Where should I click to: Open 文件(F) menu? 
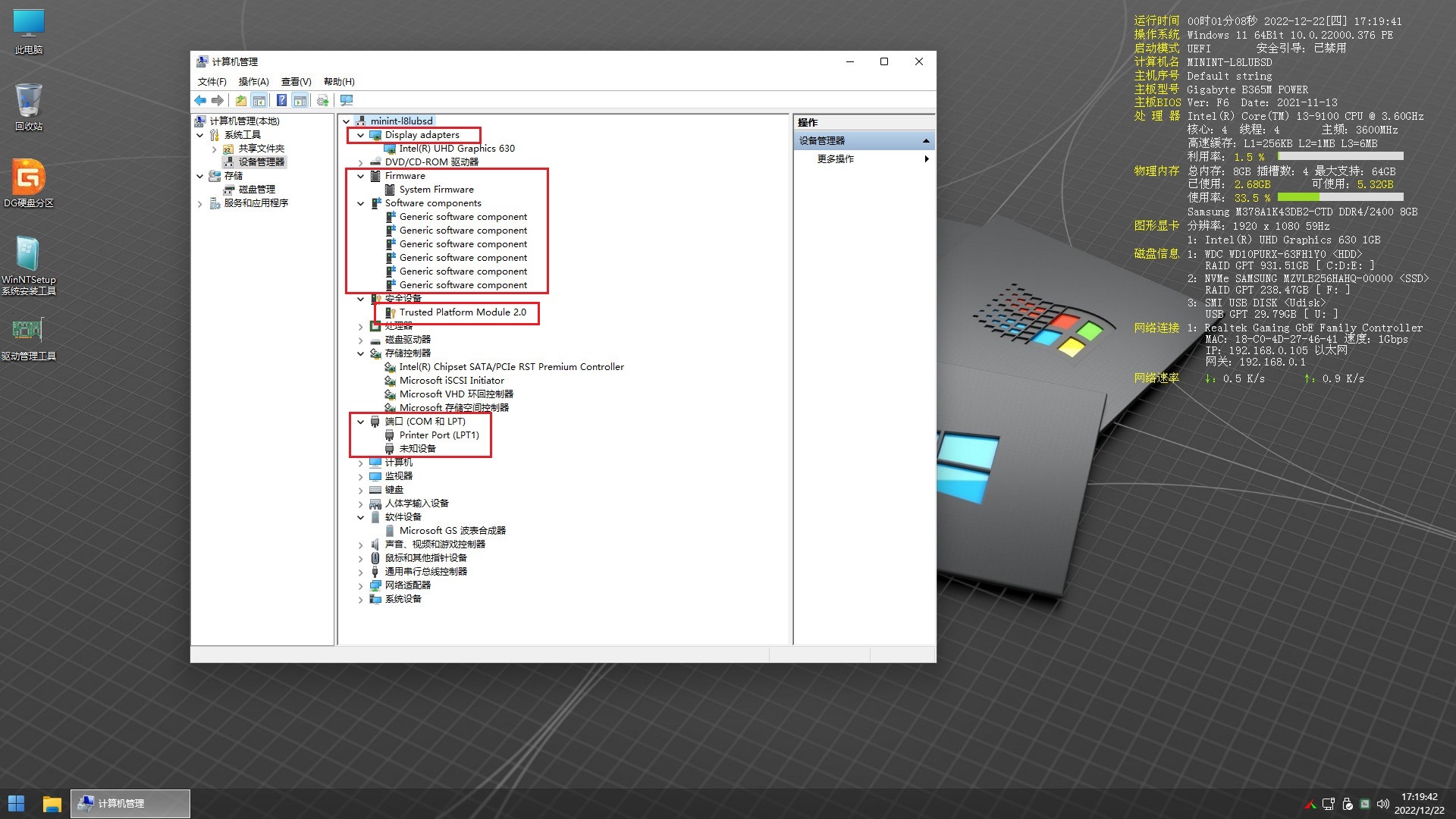(212, 82)
